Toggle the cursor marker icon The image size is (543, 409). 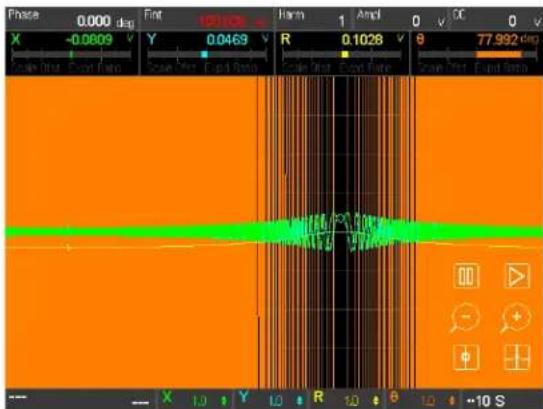tap(466, 357)
